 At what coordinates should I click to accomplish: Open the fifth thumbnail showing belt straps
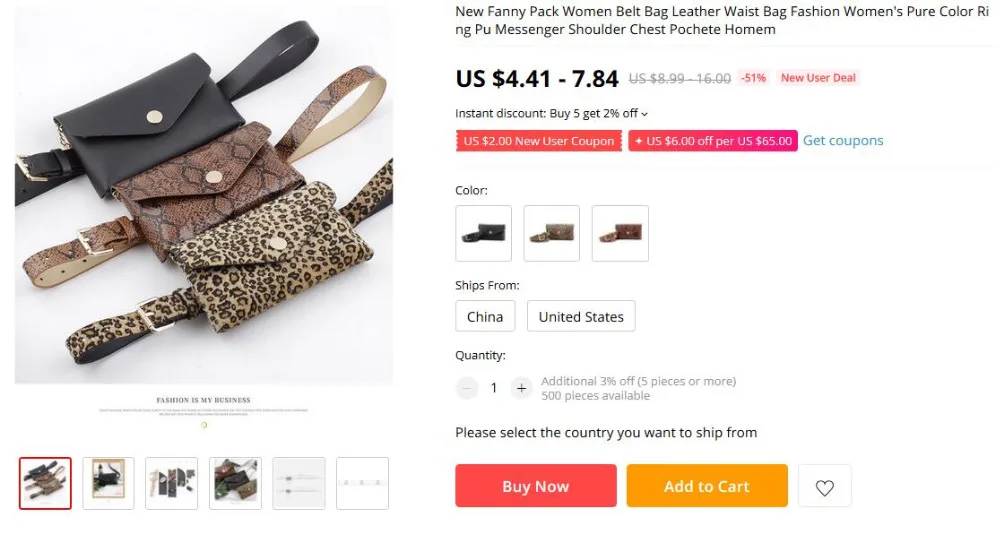pos(299,483)
